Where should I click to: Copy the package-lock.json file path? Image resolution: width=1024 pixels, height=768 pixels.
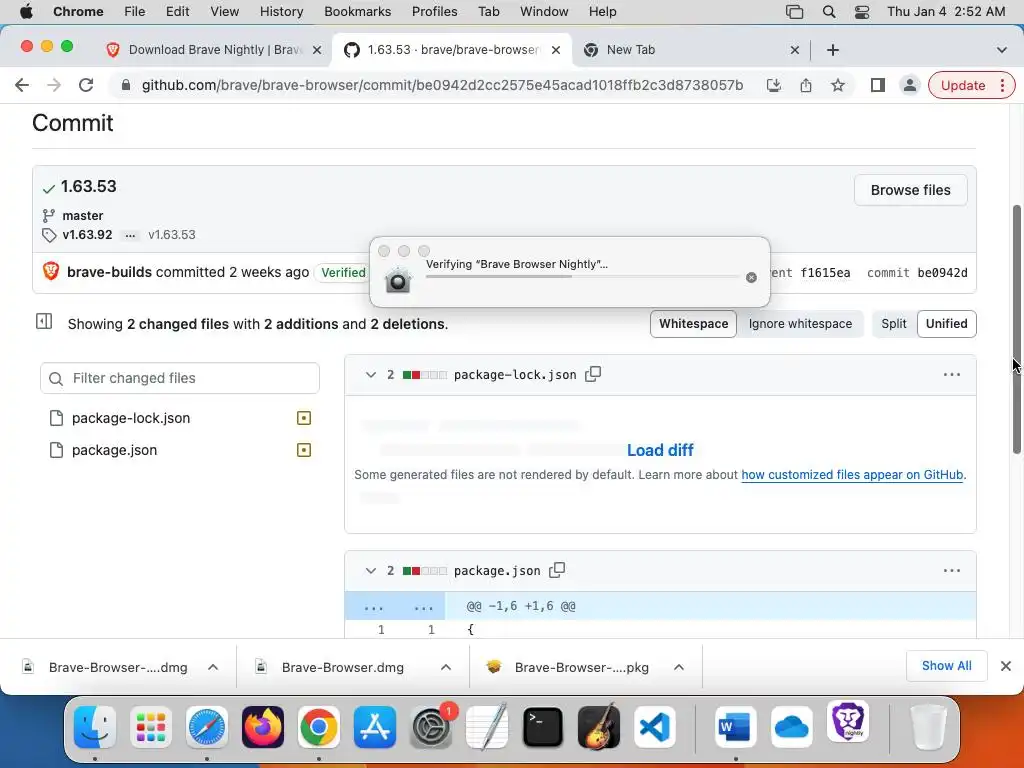[x=593, y=374]
